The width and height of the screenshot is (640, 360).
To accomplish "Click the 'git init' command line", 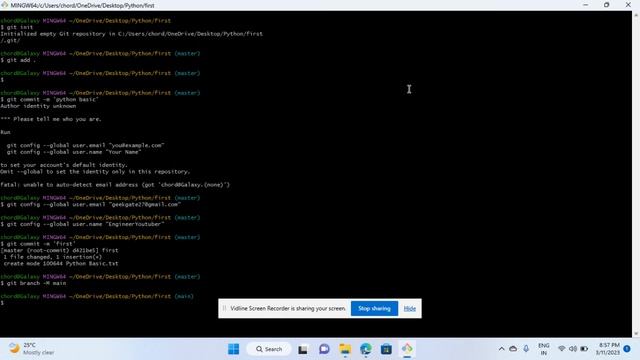I will (17, 27).
